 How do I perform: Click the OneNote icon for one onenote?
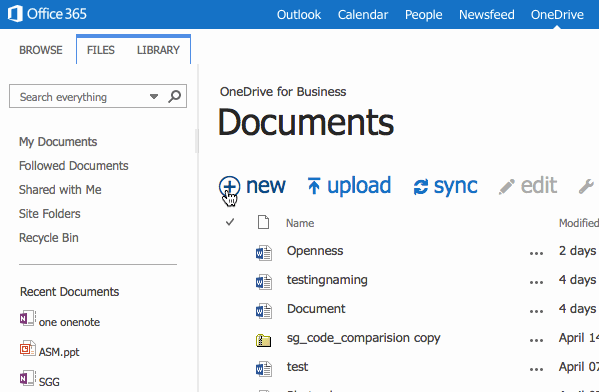point(28,318)
